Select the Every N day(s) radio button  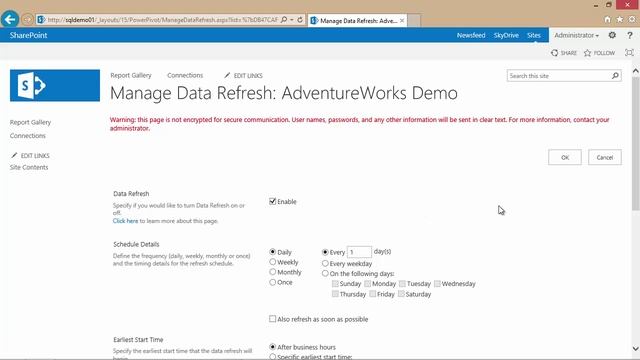point(325,252)
